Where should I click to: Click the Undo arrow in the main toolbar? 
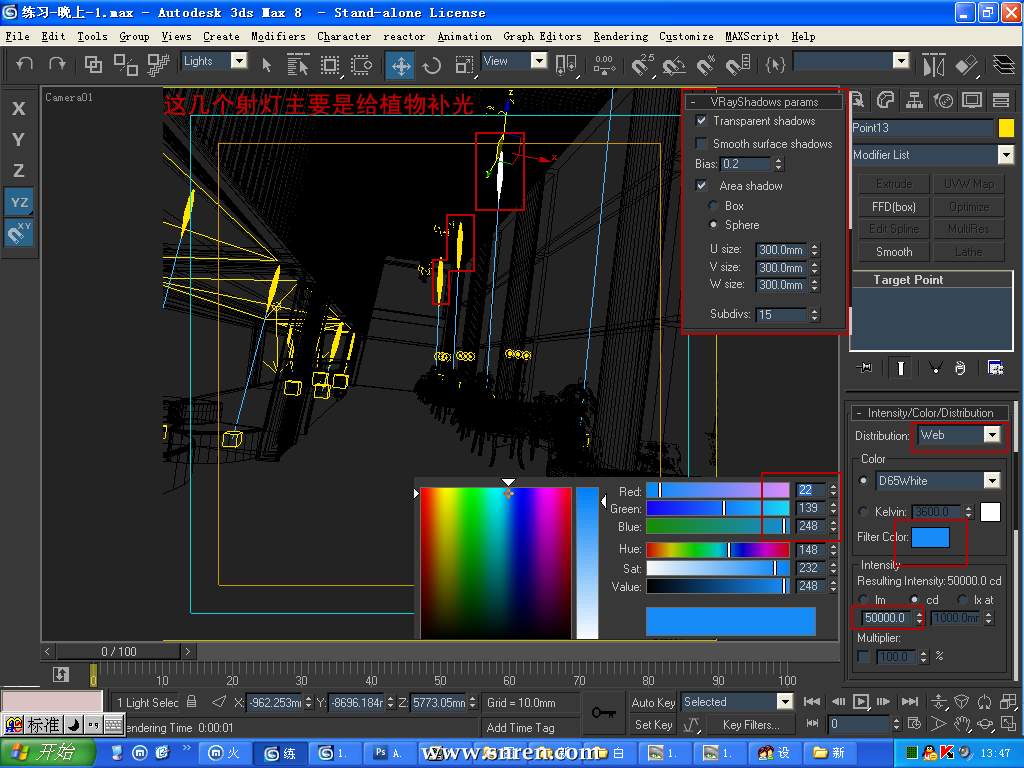coord(25,64)
